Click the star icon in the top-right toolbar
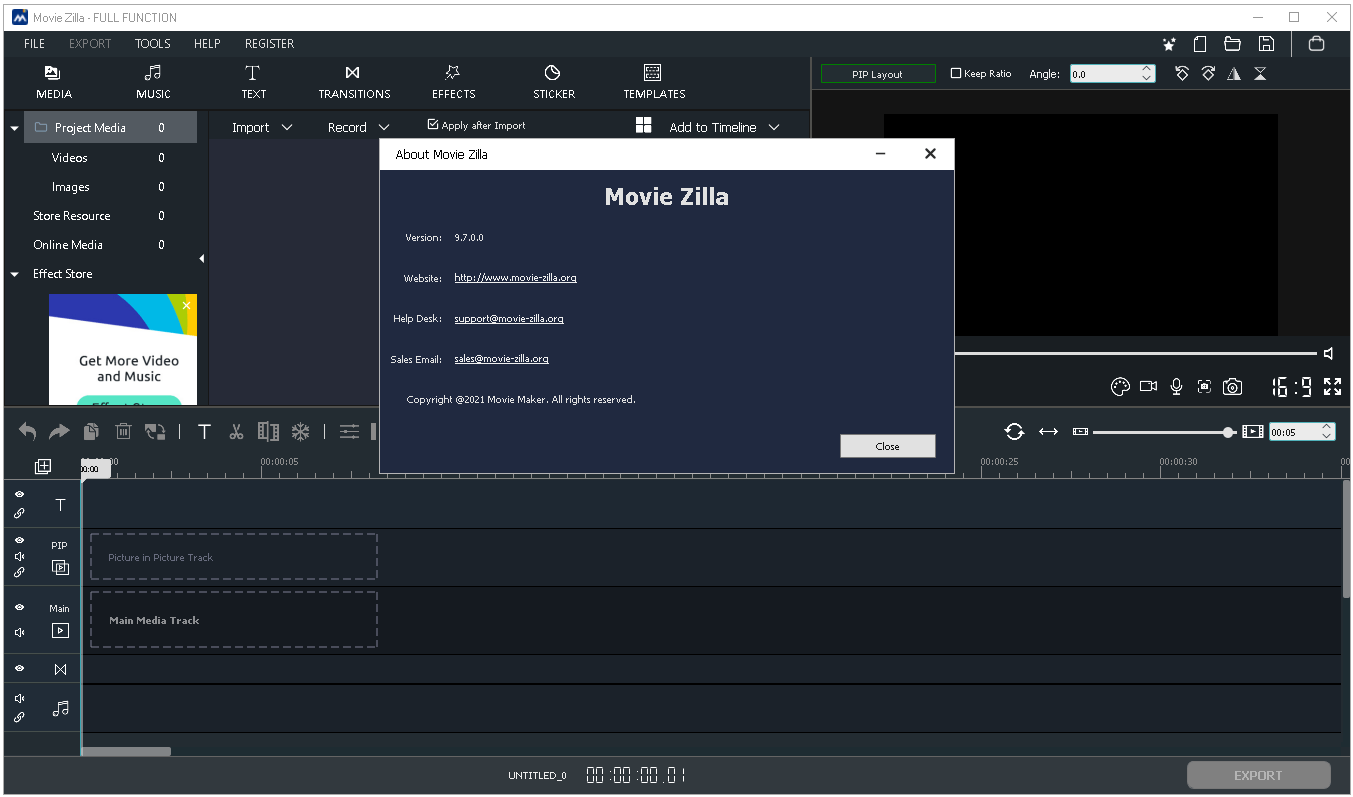The image size is (1353, 797). [1168, 44]
